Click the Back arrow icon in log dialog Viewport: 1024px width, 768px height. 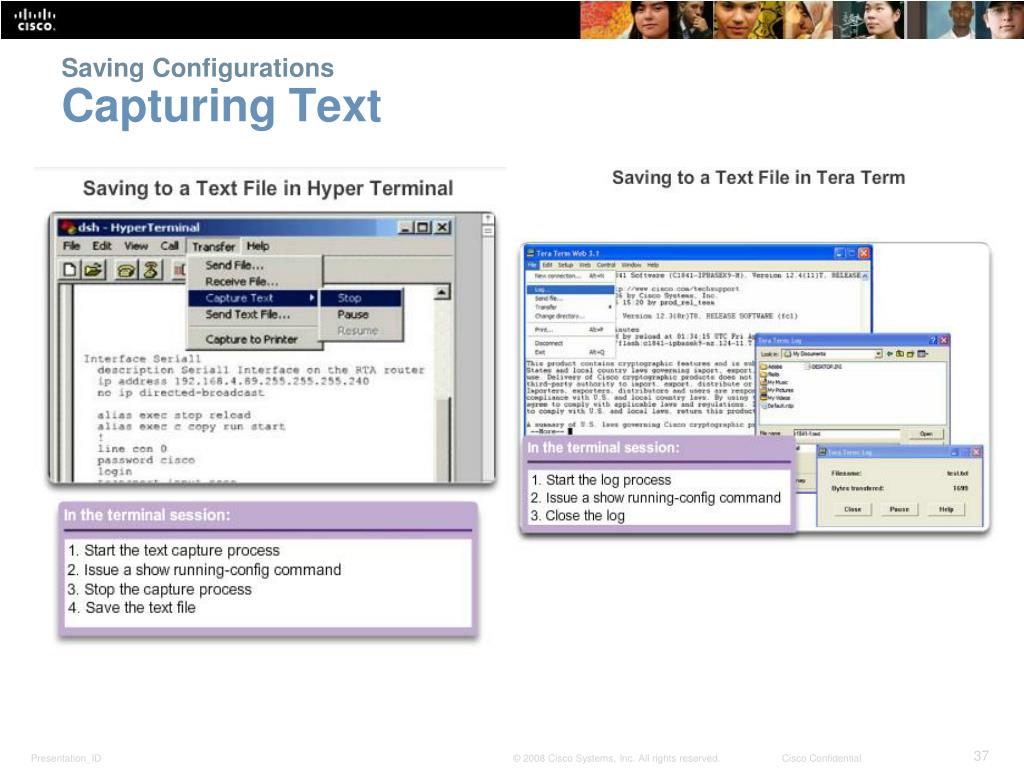click(x=889, y=354)
